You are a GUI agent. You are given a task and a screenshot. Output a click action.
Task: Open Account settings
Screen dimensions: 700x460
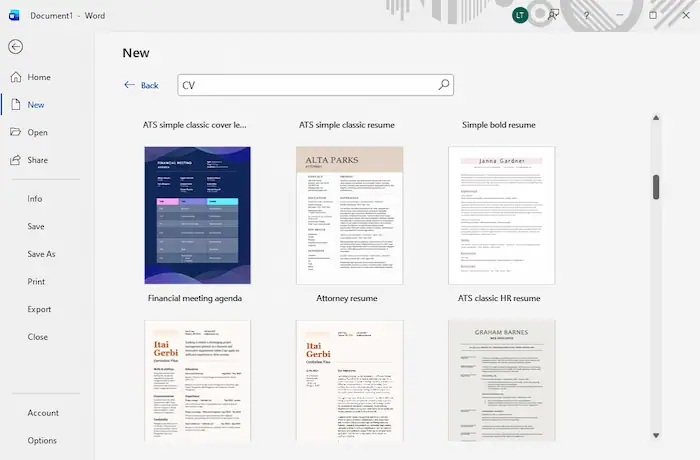click(43, 413)
